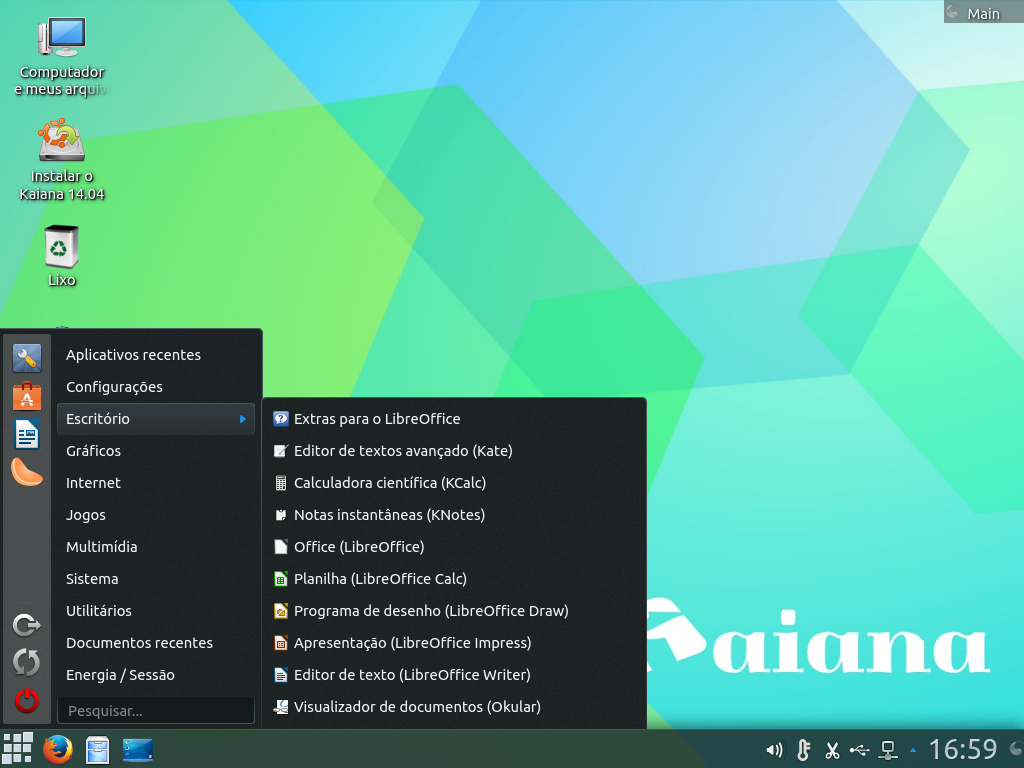This screenshot has width=1024, height=768.
Task: Click the USB device notifier tray icon
Action: point(859,750)
